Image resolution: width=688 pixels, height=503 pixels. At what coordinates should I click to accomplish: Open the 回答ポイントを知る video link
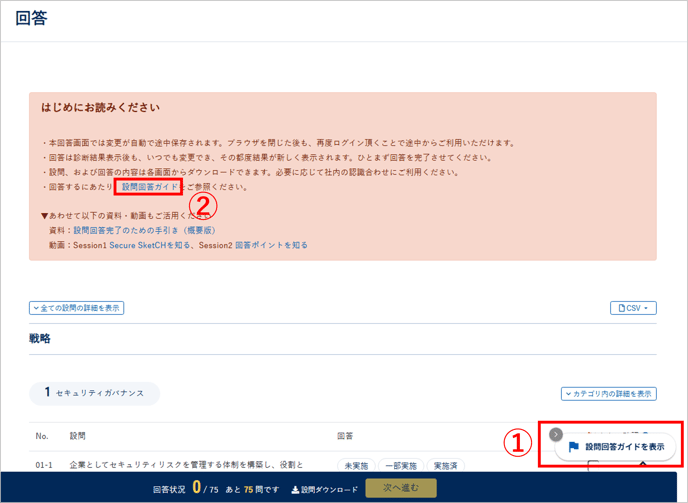(x=271, y=245)
